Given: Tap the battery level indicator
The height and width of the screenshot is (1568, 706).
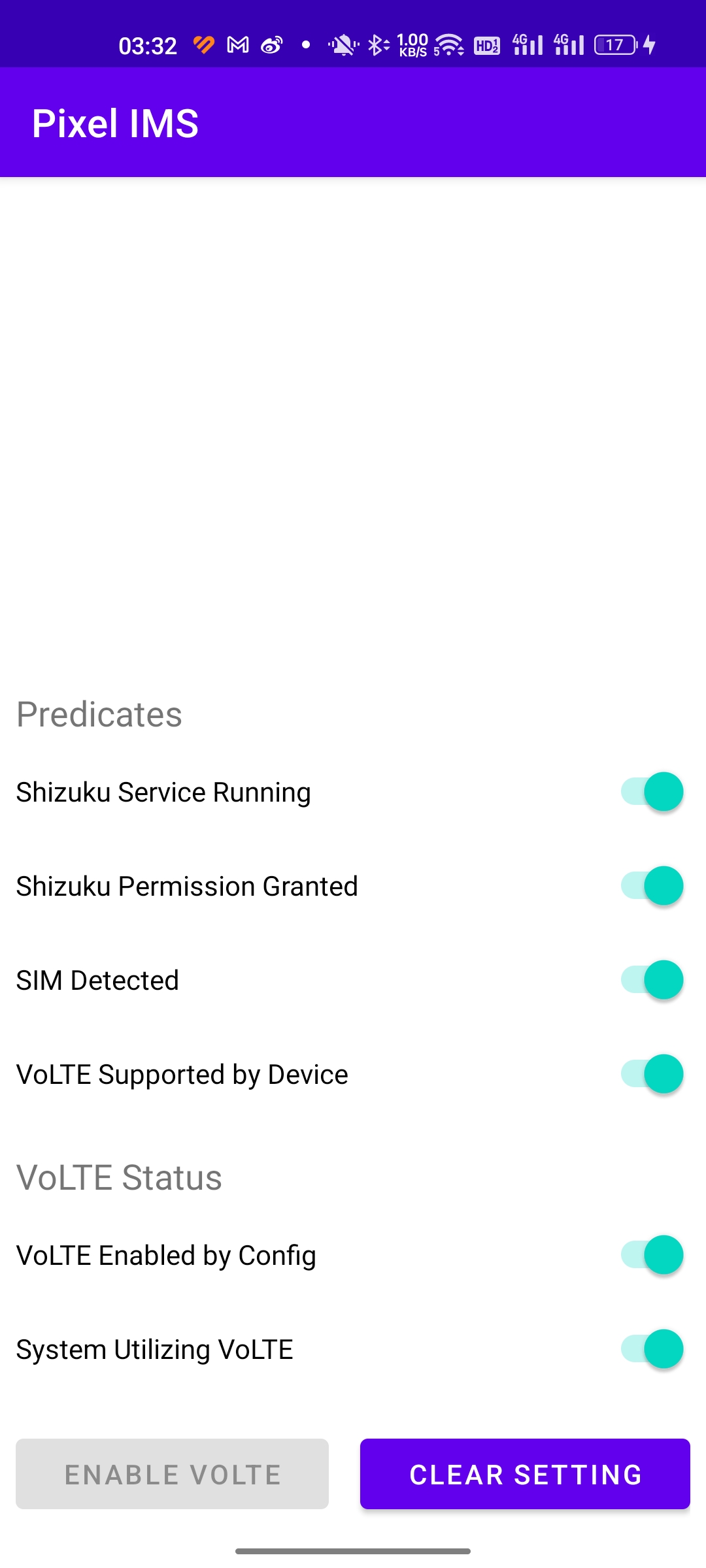Looking at the screenshot, I should coord(615,45).
